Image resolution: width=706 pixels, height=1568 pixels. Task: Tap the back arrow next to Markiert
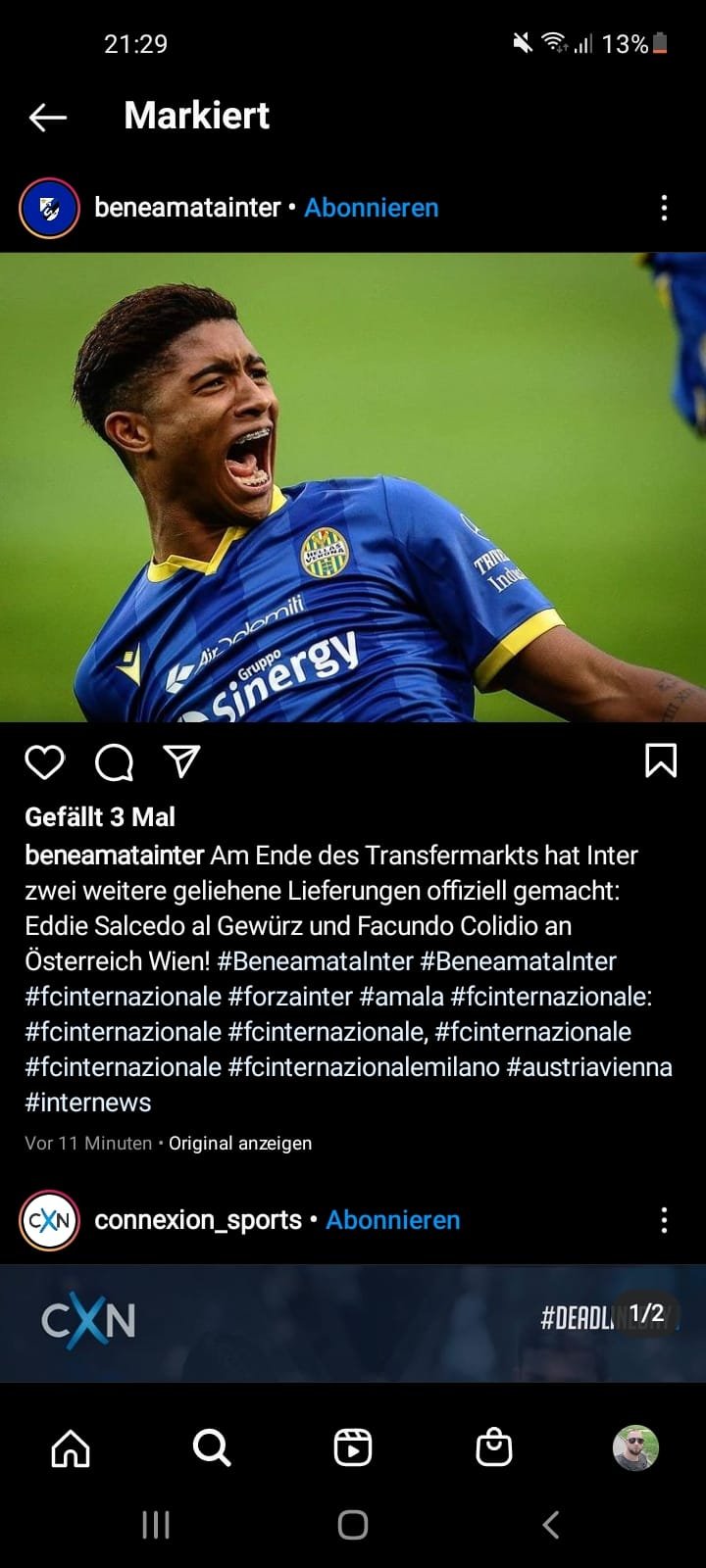tap(48, 118)
